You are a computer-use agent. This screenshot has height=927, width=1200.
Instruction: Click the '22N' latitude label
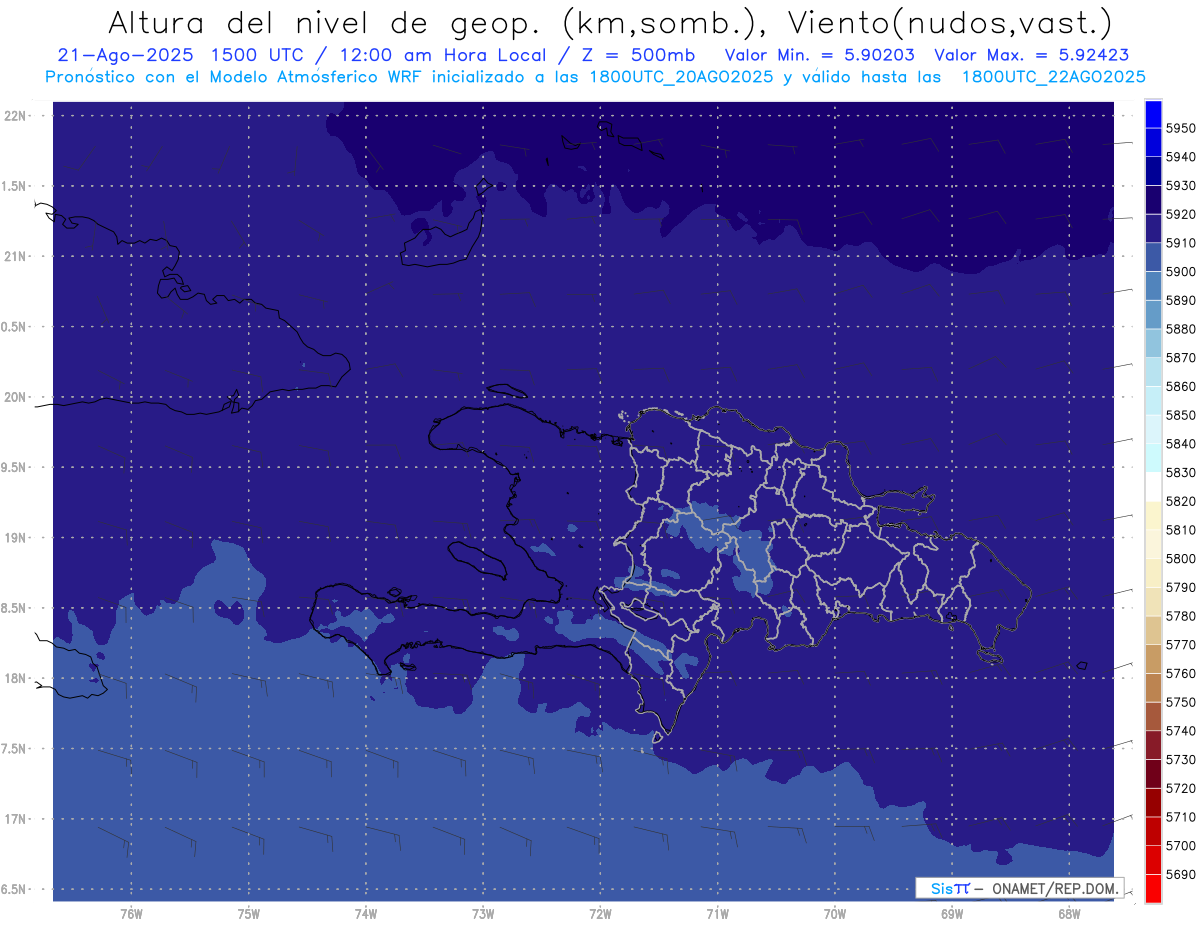(15, 116)
